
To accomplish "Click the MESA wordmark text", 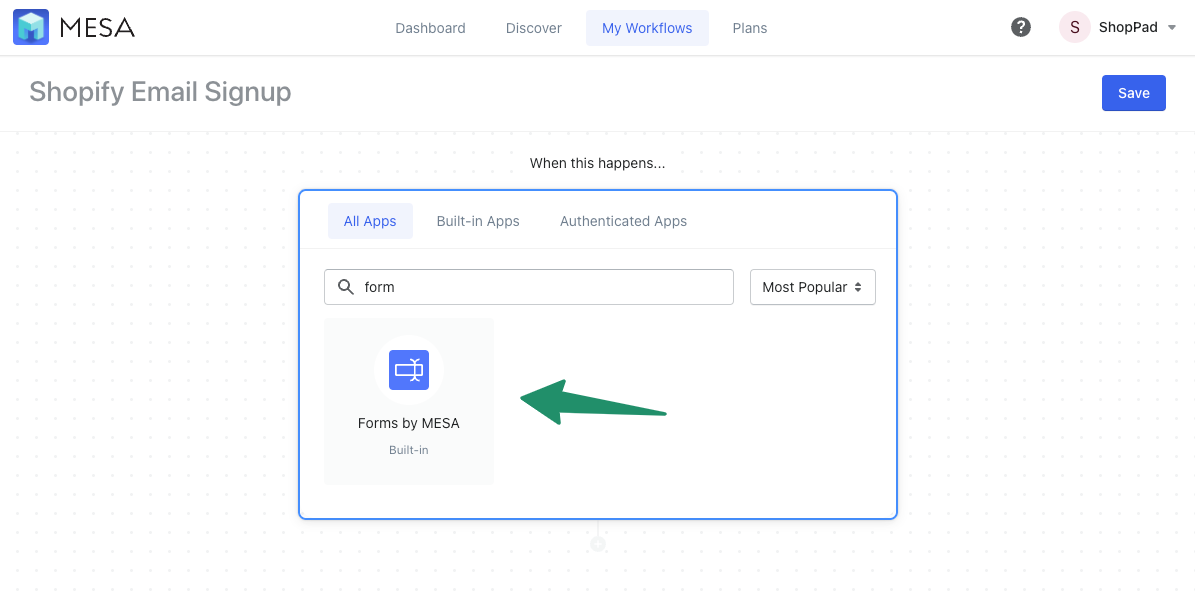I will pyautogui.click(x=97, y=28).
